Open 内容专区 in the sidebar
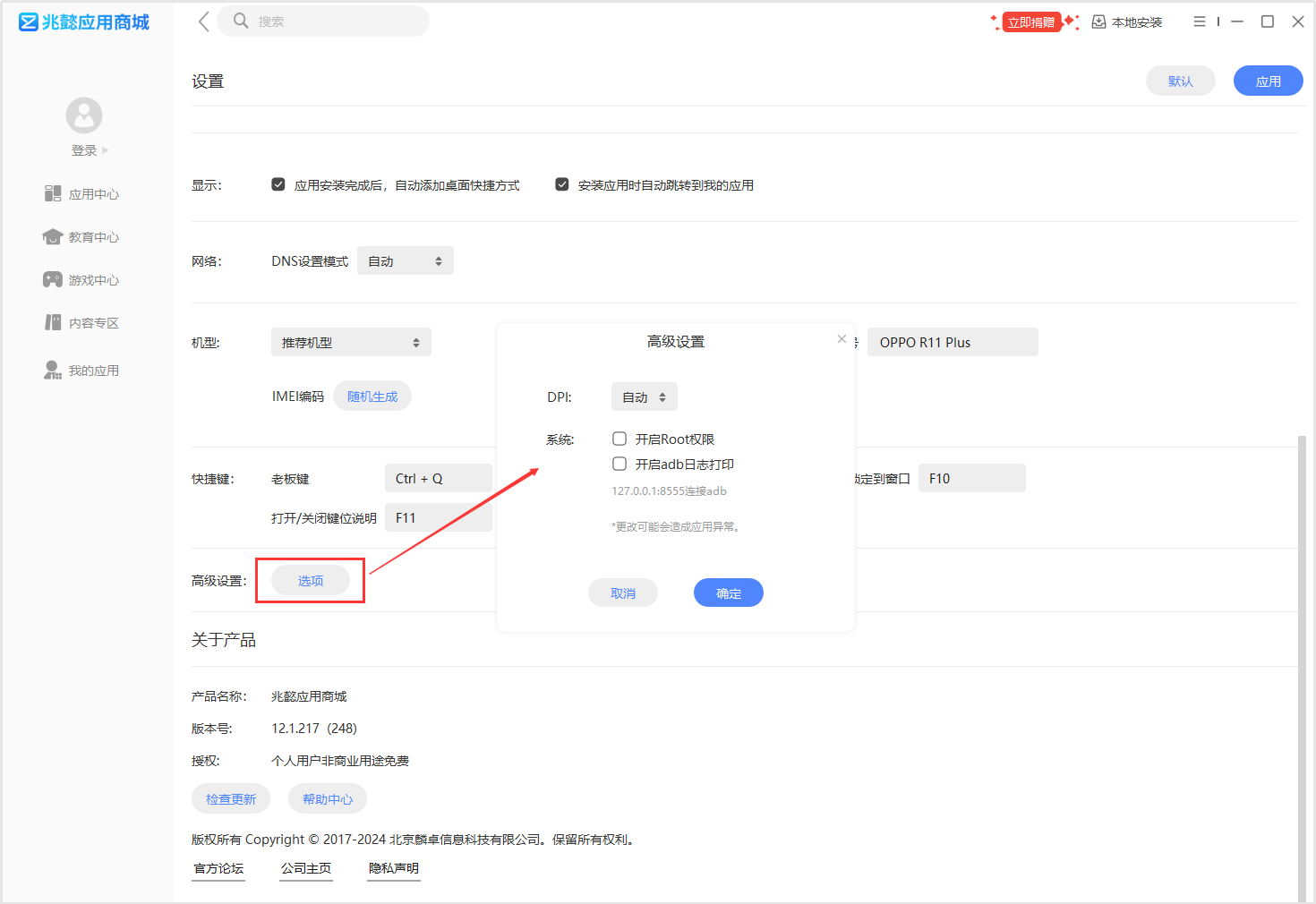 pos(82,323)
